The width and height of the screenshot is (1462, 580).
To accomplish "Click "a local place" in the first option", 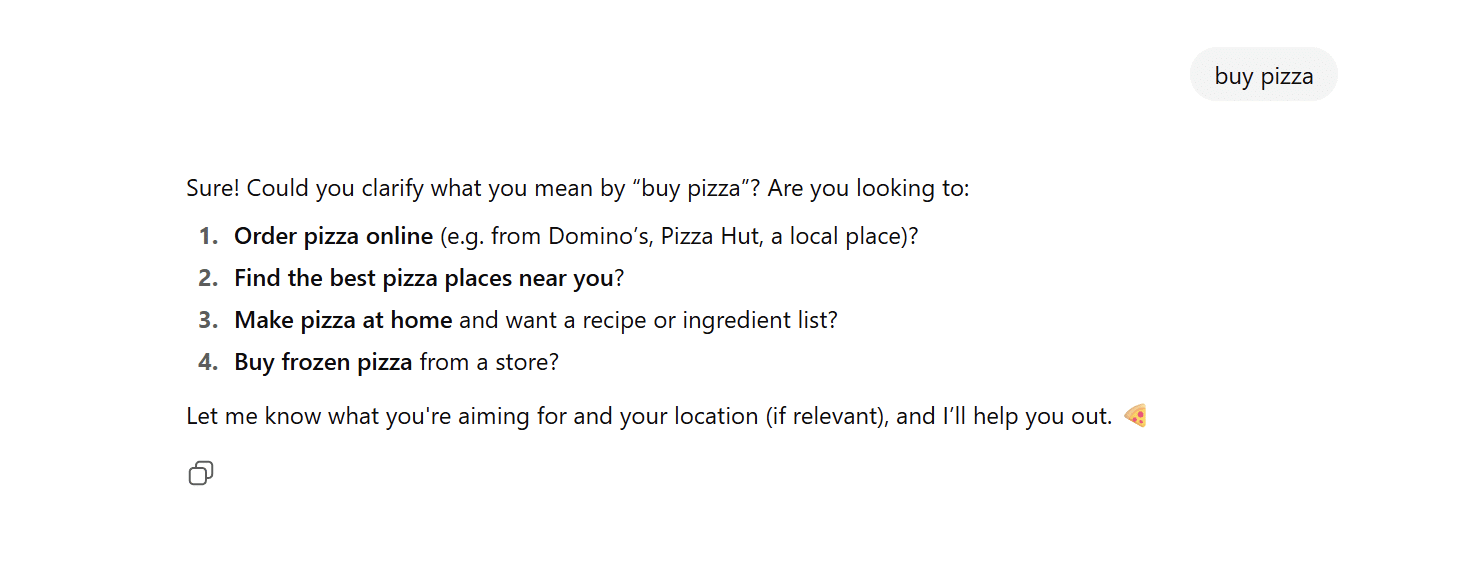I will click(836, 236).
